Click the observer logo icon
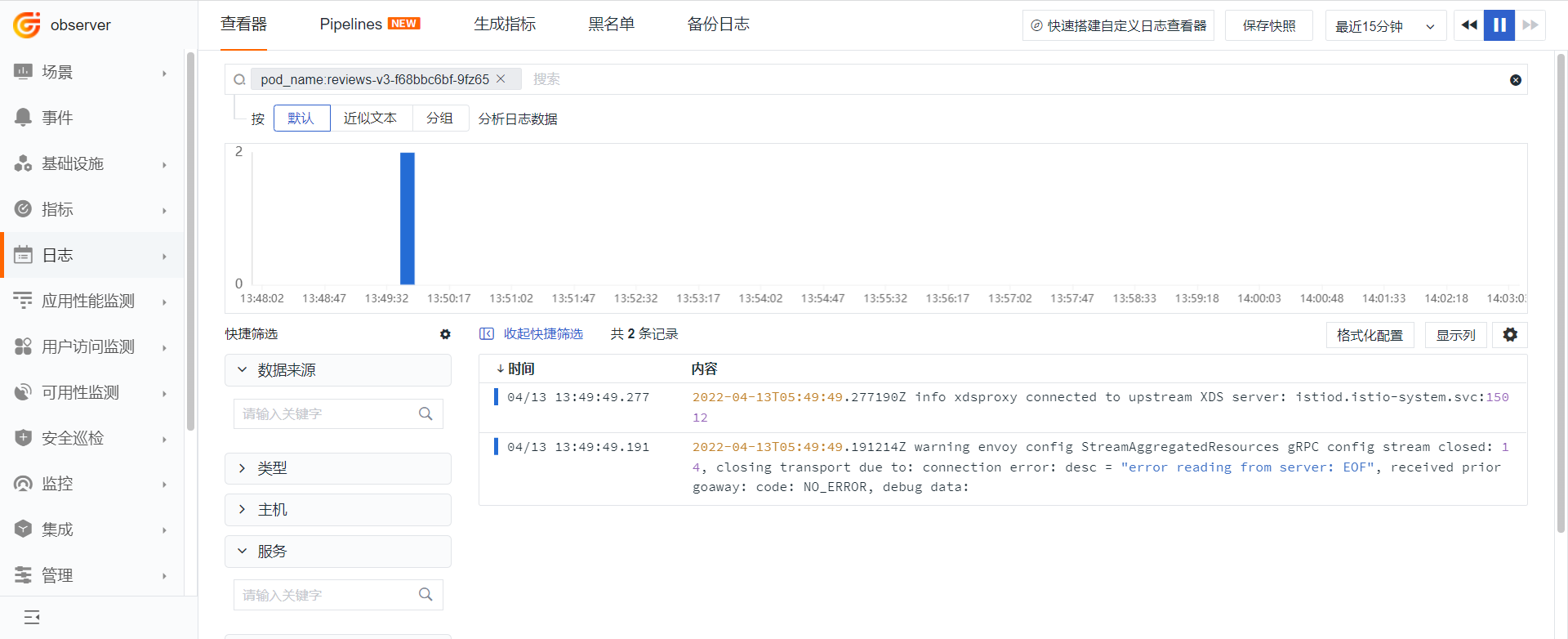 click(x=27, y=25)
